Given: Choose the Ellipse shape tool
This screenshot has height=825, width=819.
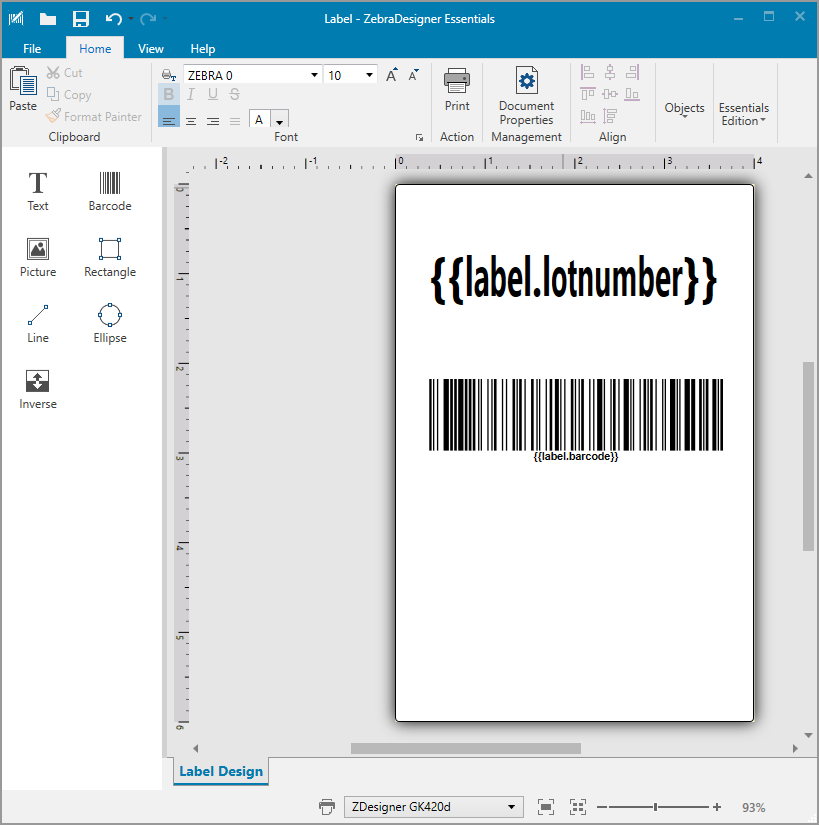Looking at the screenshot, I should 110,322.
